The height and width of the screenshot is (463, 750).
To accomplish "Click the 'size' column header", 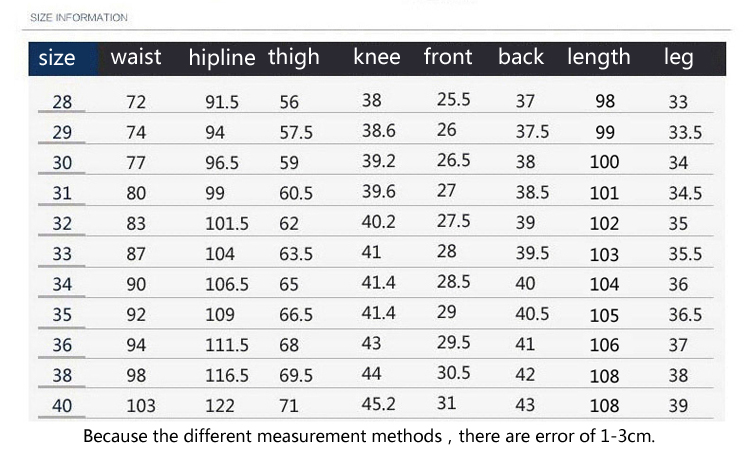I will 57,58.
